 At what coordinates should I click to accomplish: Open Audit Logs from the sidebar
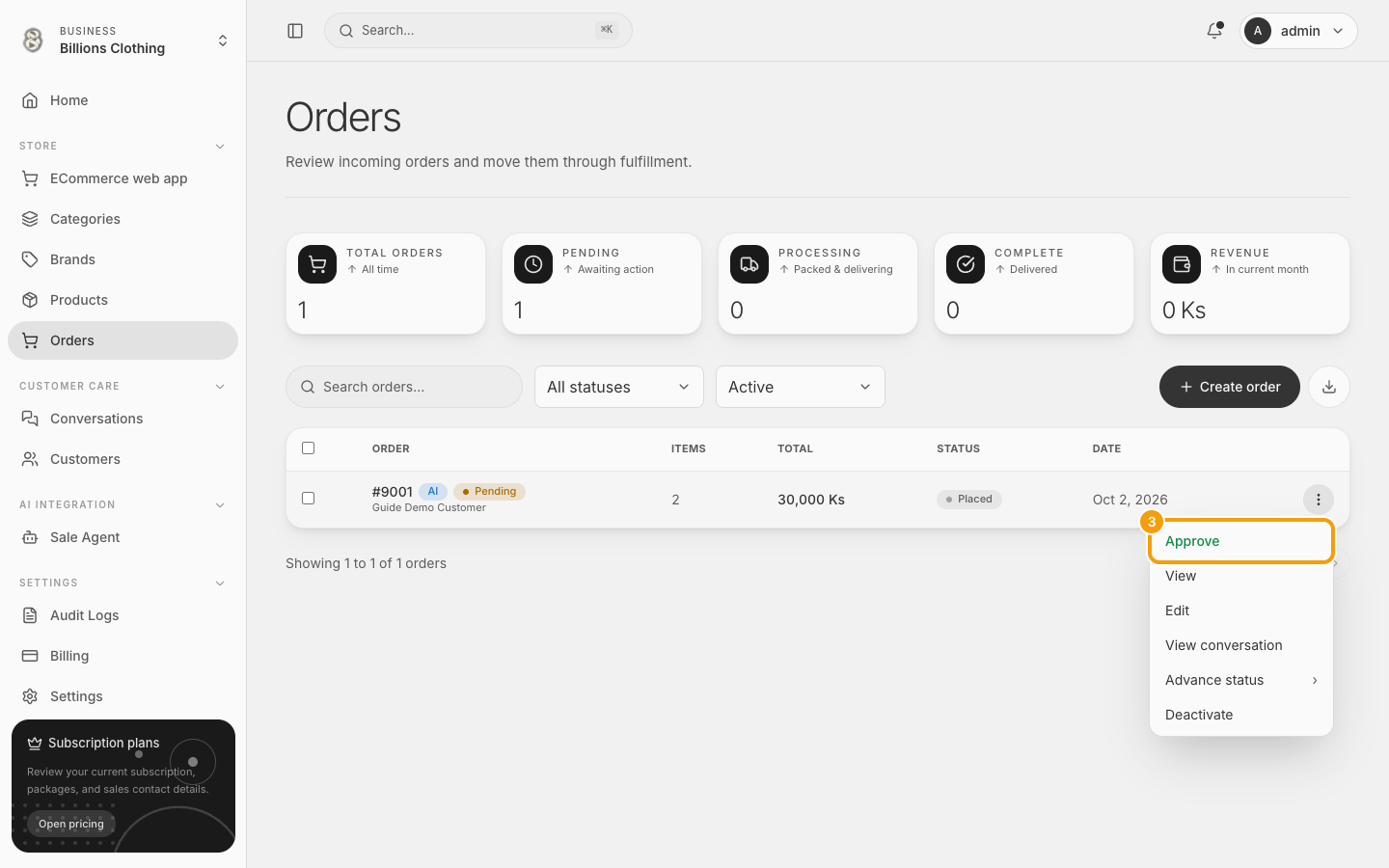(123, 615)
